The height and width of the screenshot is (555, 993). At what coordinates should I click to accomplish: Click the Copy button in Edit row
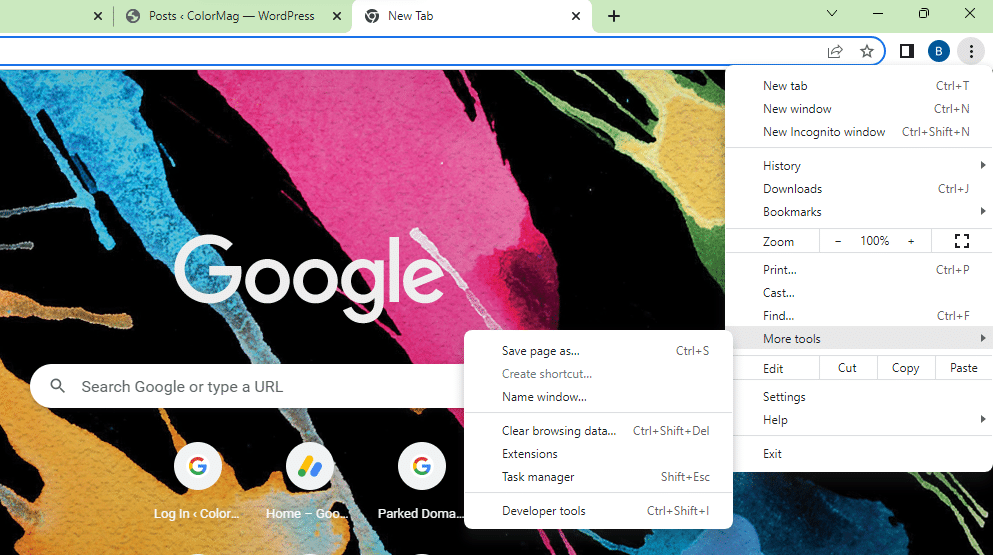coord(906,368)
